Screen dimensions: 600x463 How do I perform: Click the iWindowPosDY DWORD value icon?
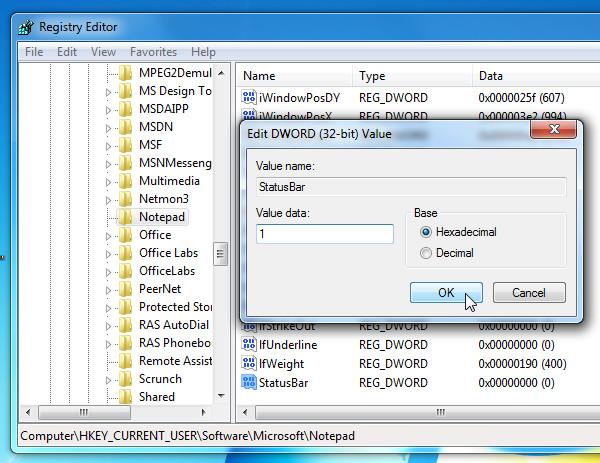point(249,98)
